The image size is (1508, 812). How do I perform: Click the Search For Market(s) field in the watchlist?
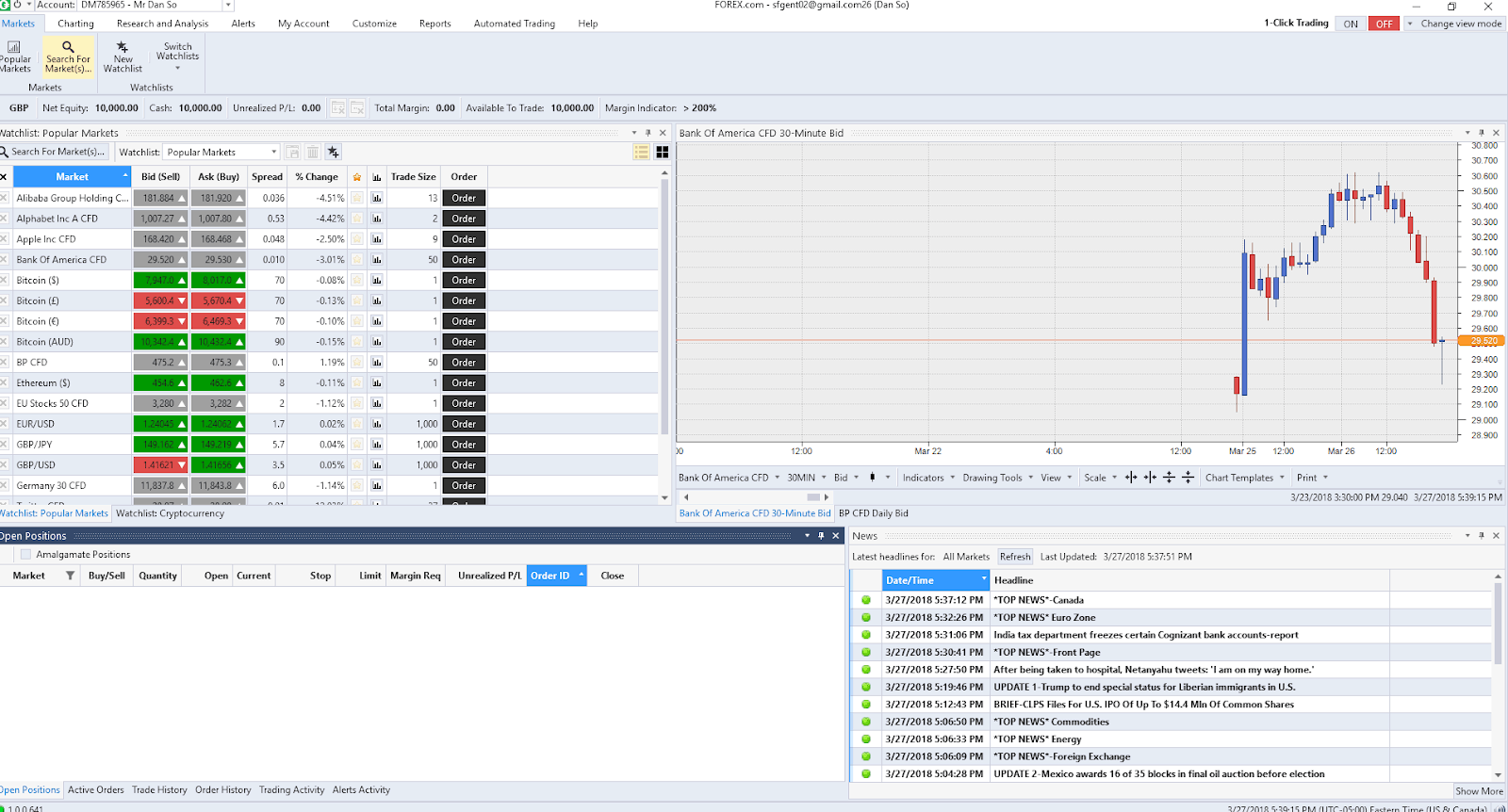pos(57,152)
